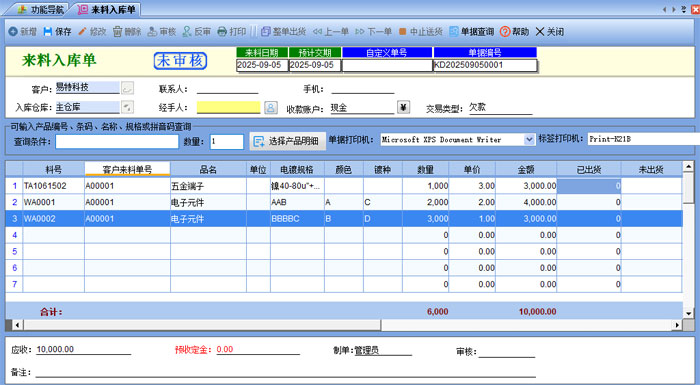Click the person icon beside 经手人 field

point(271,107)
